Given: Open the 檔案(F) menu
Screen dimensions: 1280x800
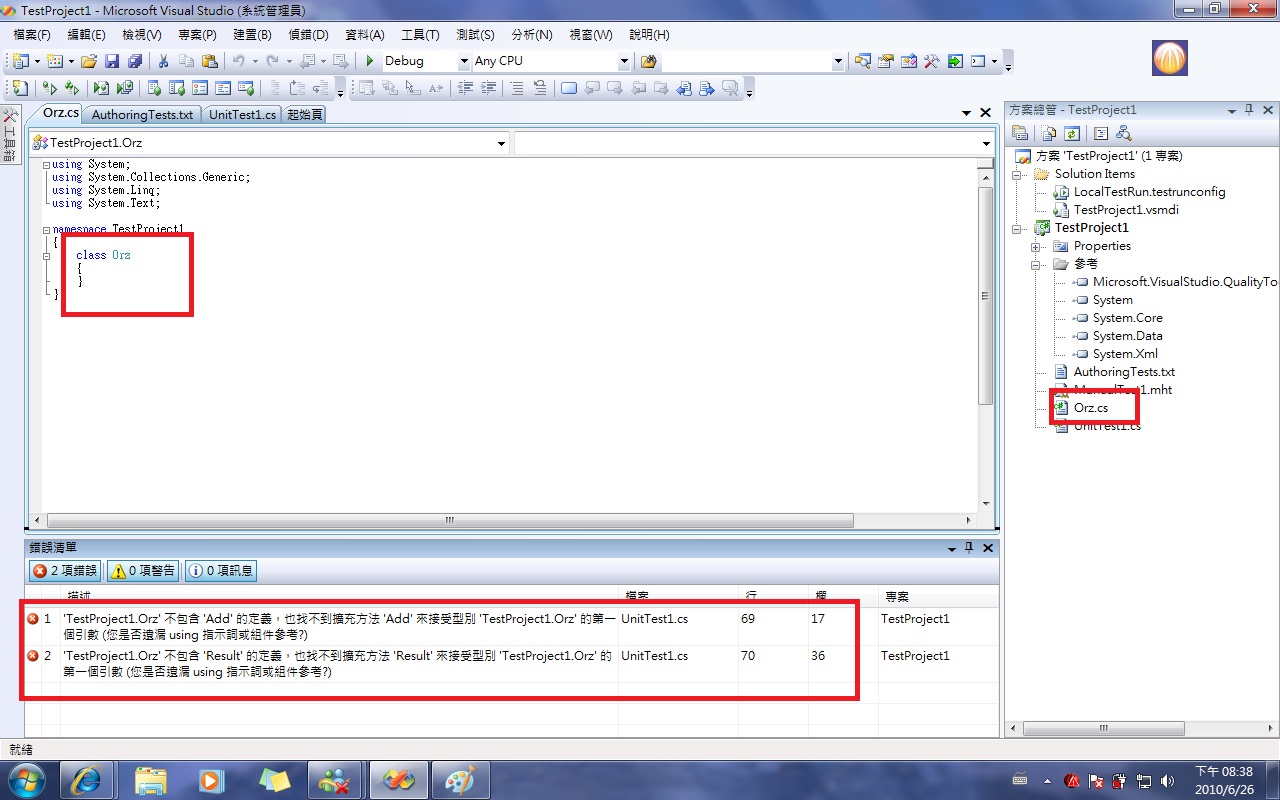Looking at the screenshot, I should point(32,34).
